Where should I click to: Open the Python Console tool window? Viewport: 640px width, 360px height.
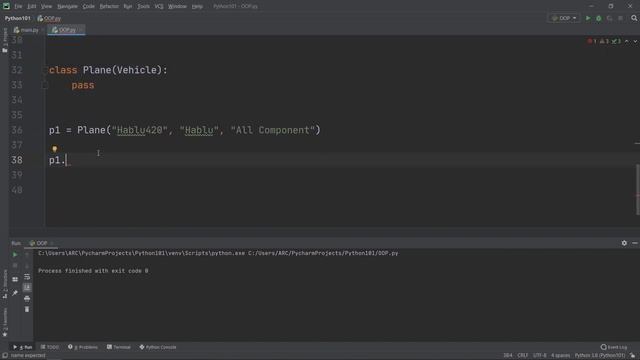158,347
